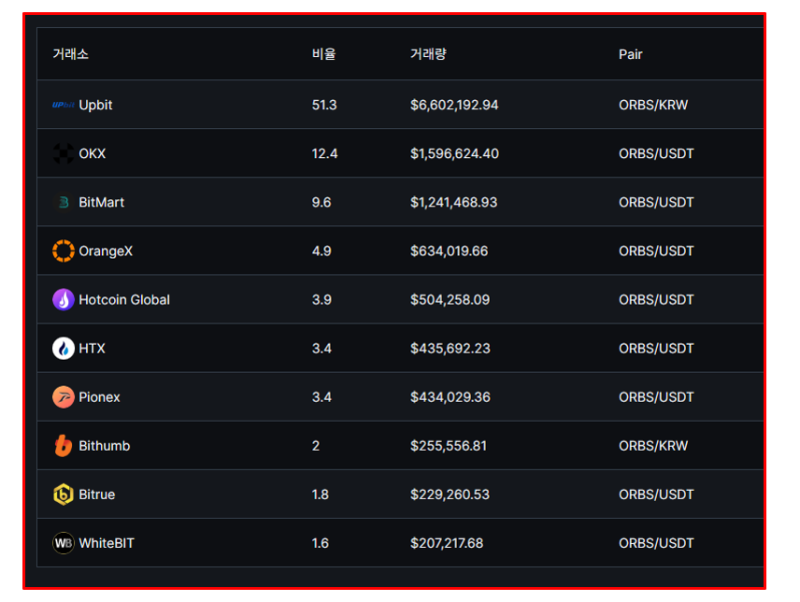Select the ORBS/KRW pair for Upbit
This screenshot has width=800, height=602.
point(653,105)
